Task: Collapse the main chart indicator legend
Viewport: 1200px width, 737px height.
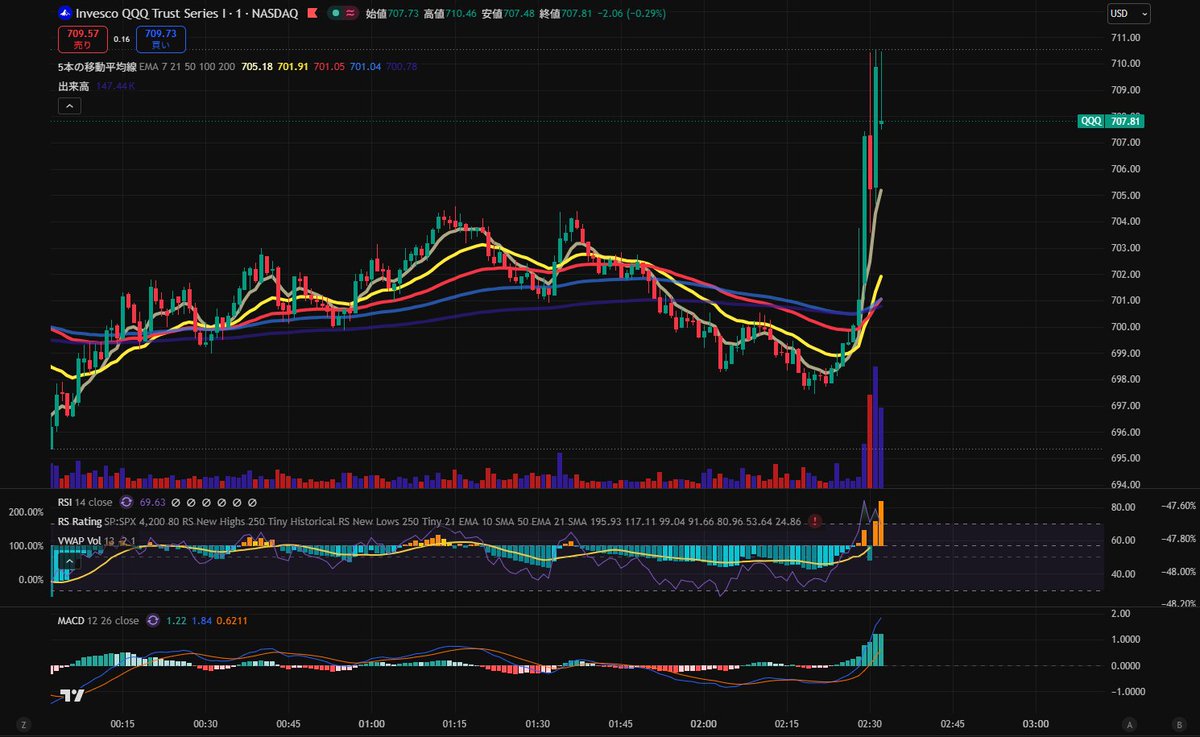Action: pyautogui.click(x=69, y=107)
